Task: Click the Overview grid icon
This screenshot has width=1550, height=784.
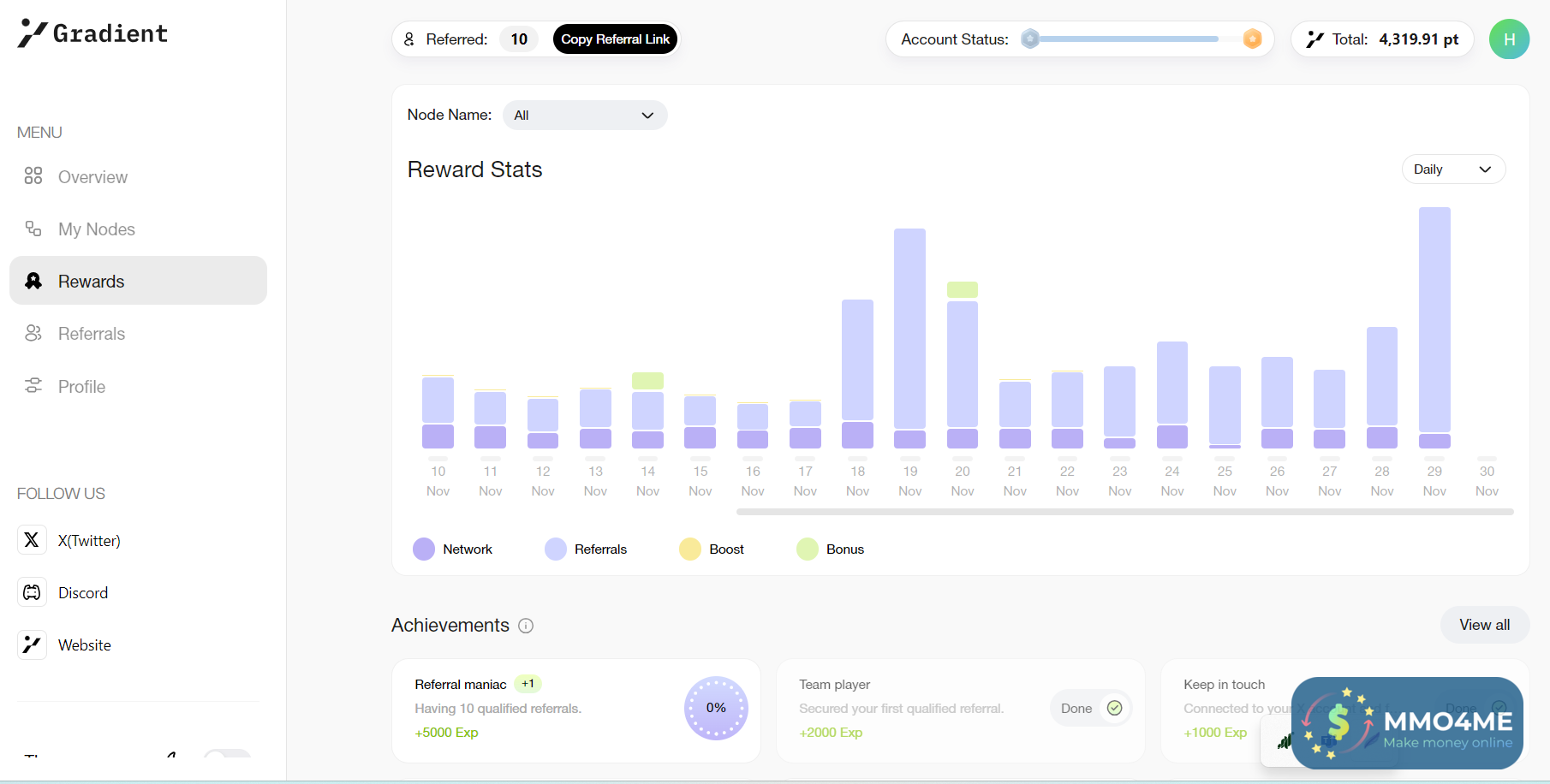Action: pos(33,175)
